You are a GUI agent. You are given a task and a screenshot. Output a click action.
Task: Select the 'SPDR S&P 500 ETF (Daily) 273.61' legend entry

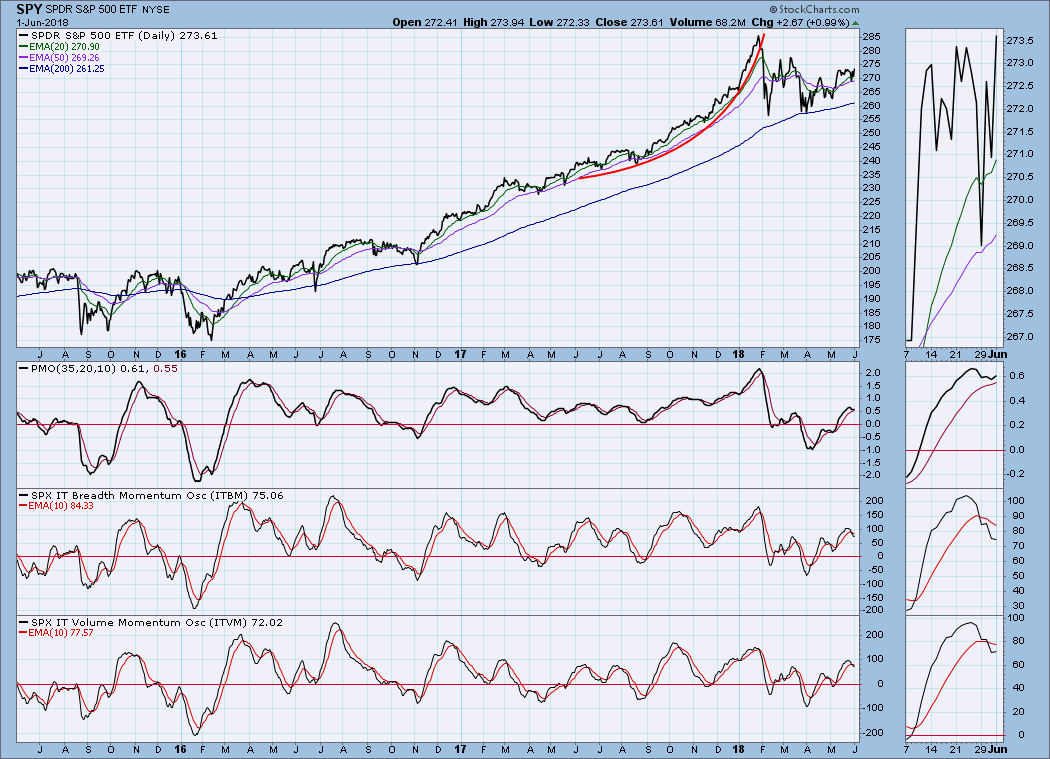coord(125,36)
